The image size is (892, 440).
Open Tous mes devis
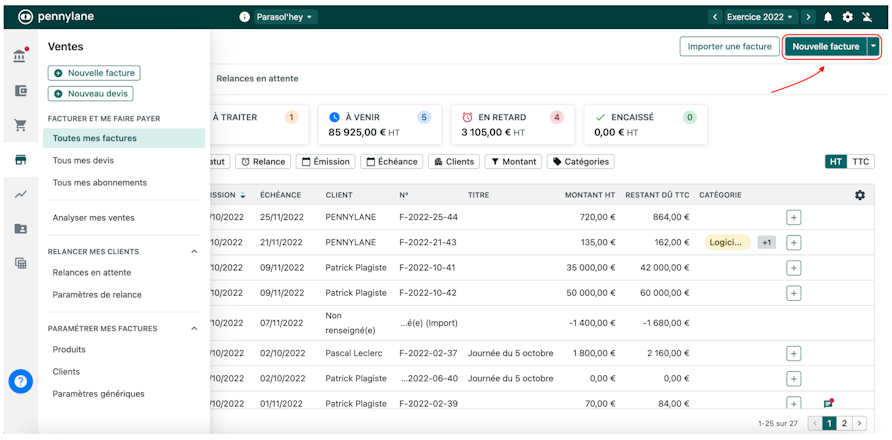83,161
